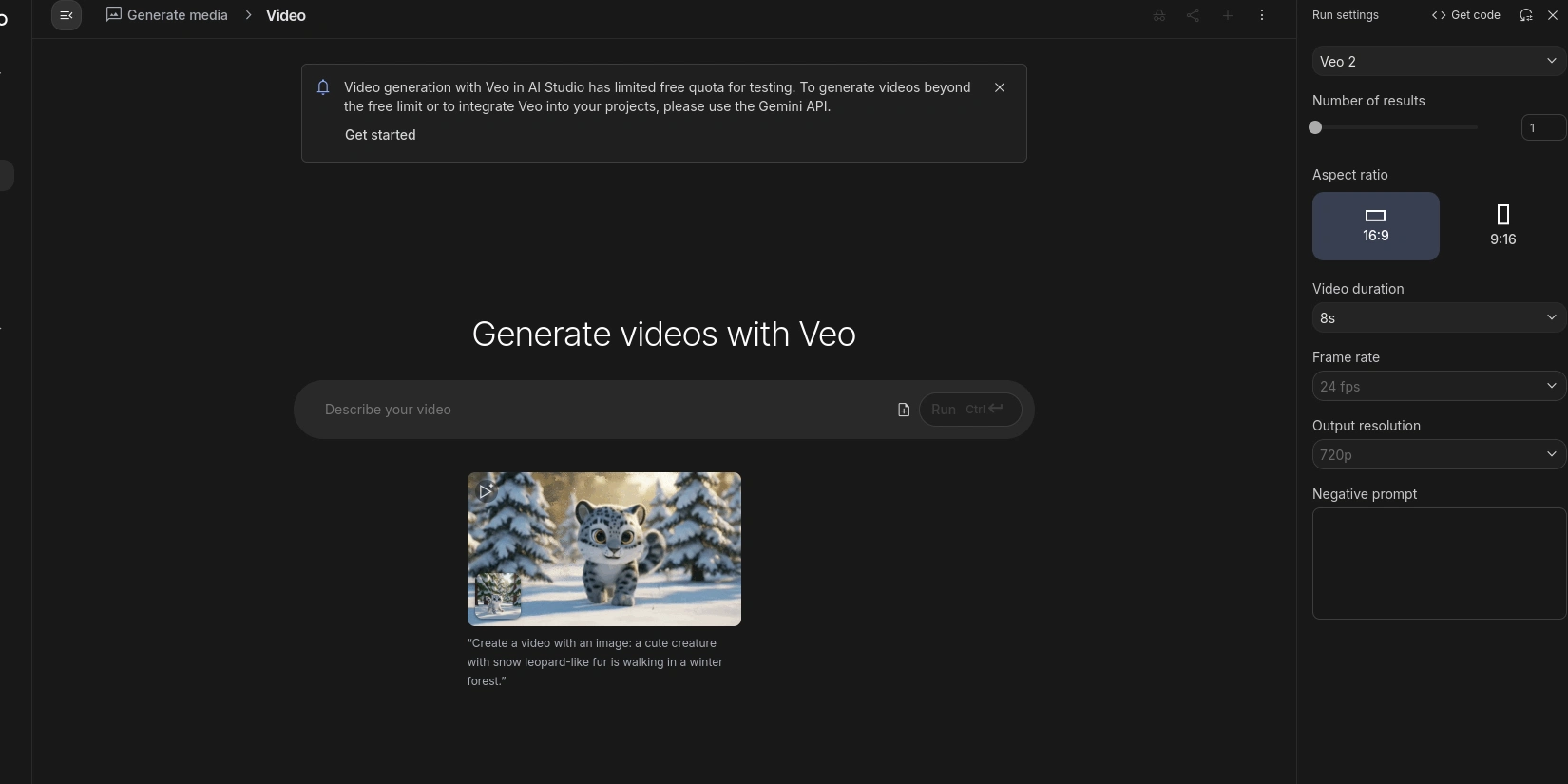Open the Output resolution dropdown

1437,455
